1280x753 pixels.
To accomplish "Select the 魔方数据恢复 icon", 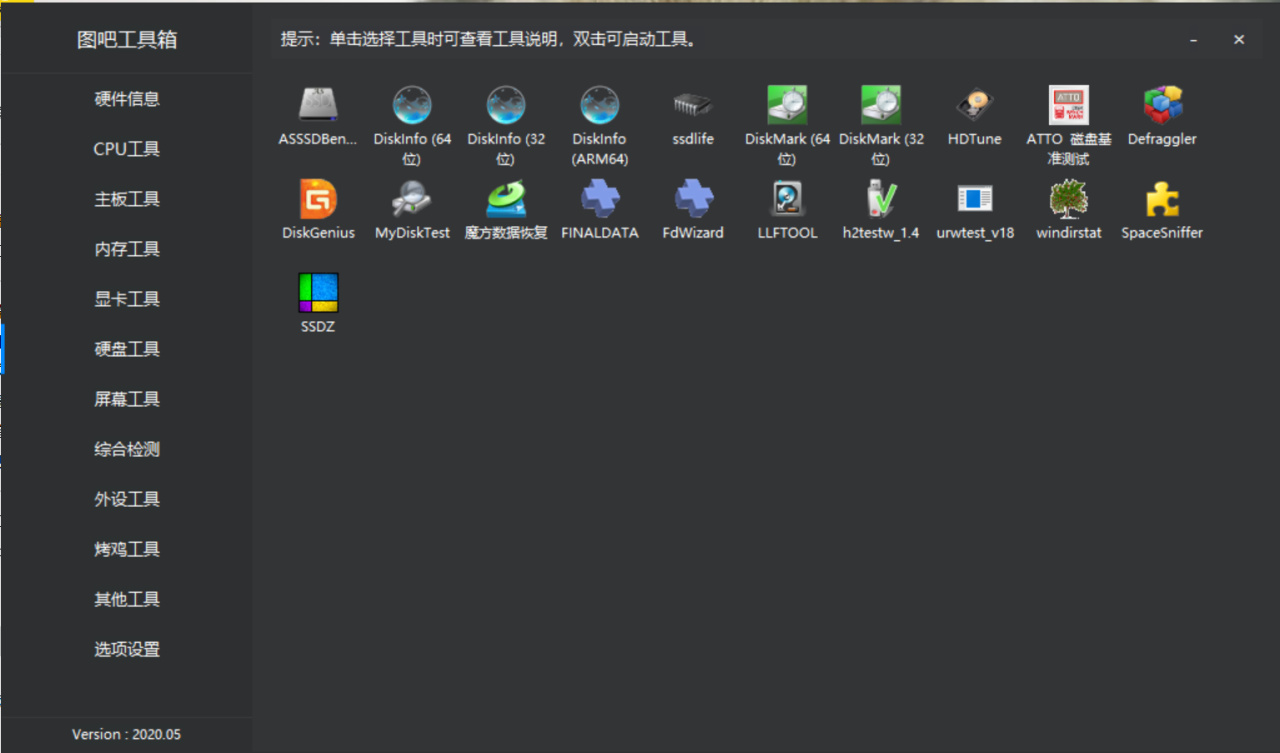I will (506, 199).
